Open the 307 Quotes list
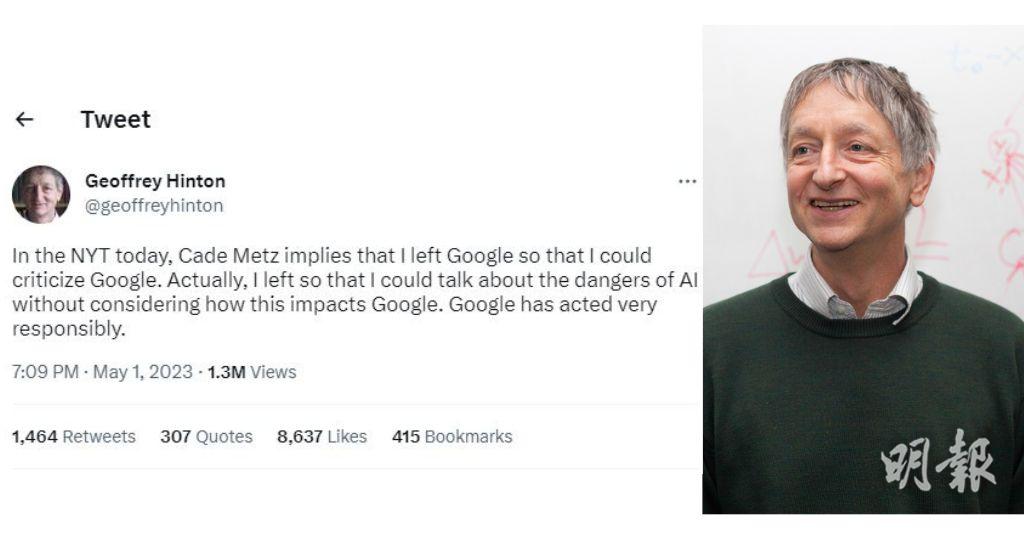 pyautogui.click(x=206, y=437)
